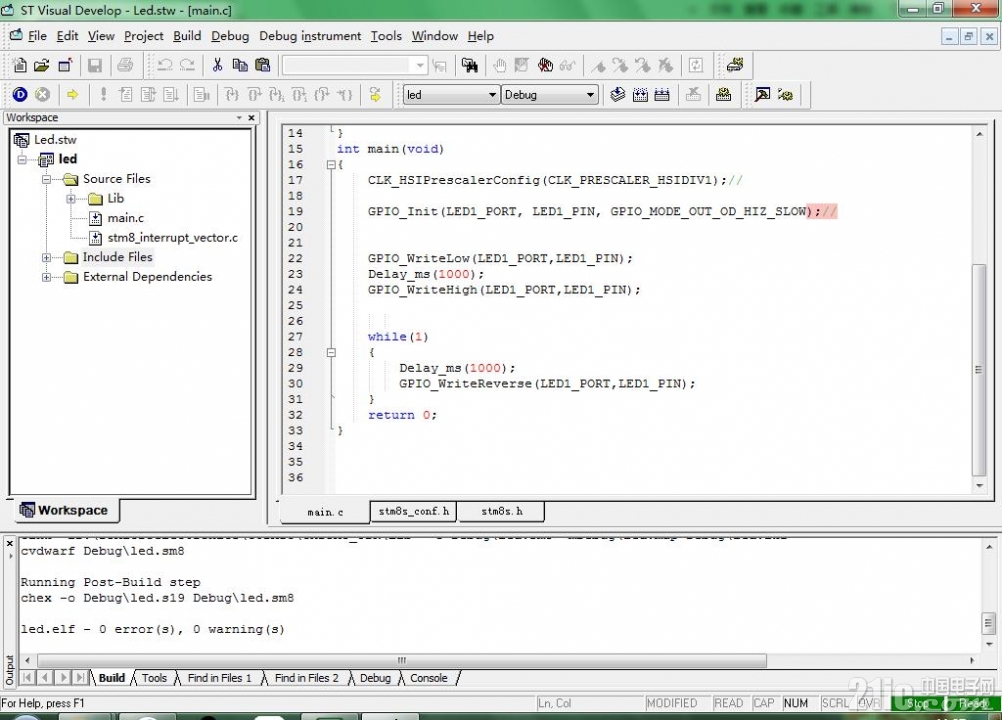The image size is (1002, 720).
Task: Click the yellow arrow icon in debug toolbar
Action: pos(72,95)
